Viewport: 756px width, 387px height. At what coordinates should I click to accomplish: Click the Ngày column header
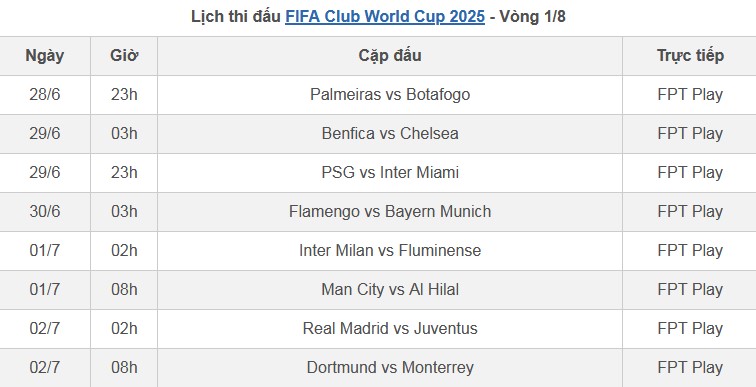[x=45, y=56]
